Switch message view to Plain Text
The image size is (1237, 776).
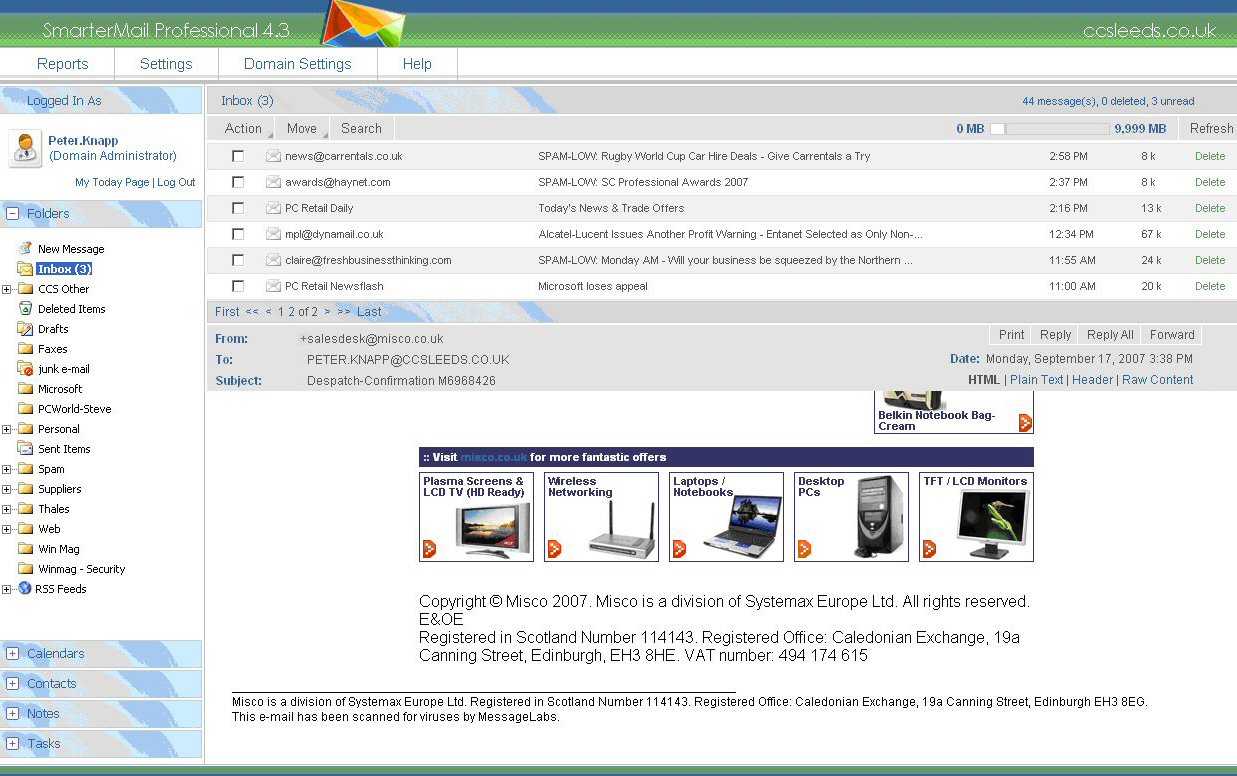coord(1037,380)
